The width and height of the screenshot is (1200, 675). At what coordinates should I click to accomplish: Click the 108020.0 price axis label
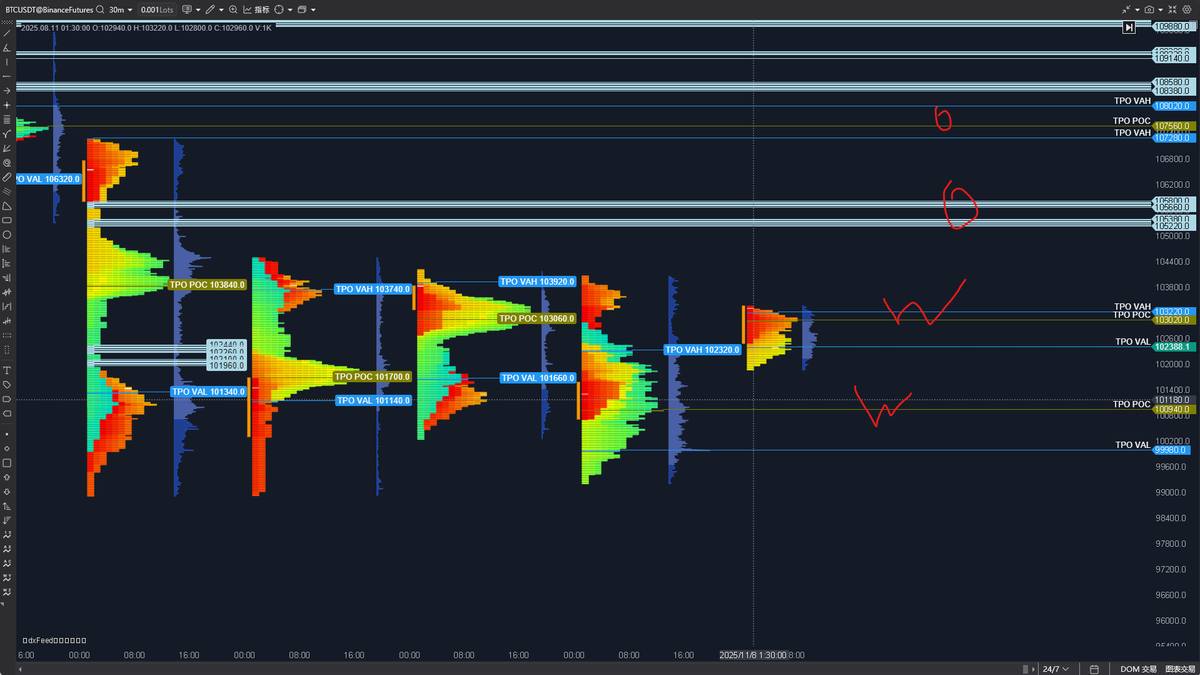(x=1172, y=105)
